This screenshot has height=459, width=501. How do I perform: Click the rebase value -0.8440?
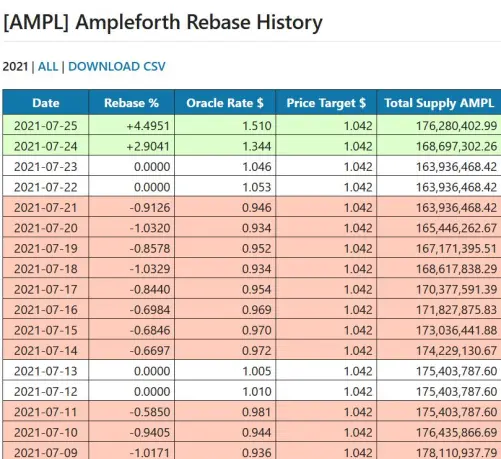tap(150, 289)
